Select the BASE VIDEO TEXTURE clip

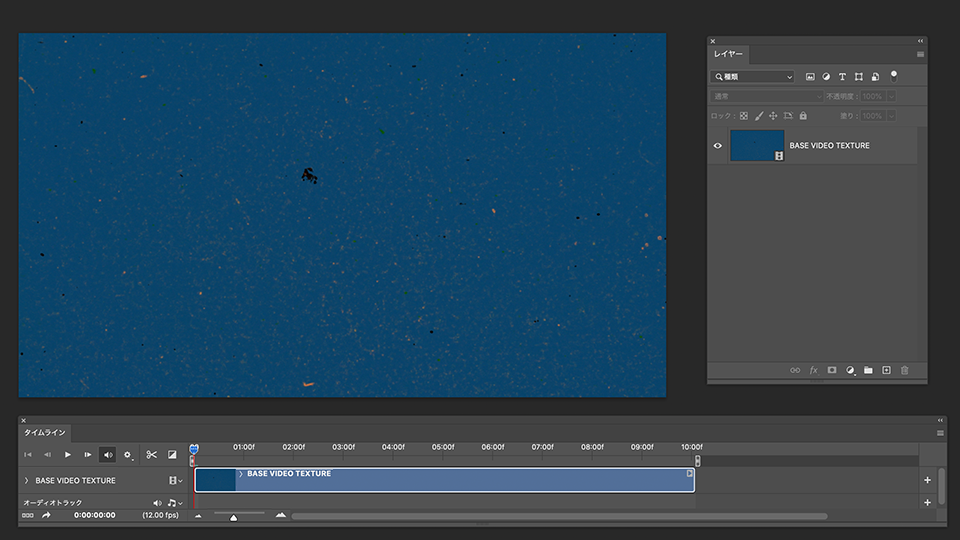(444, 480)
